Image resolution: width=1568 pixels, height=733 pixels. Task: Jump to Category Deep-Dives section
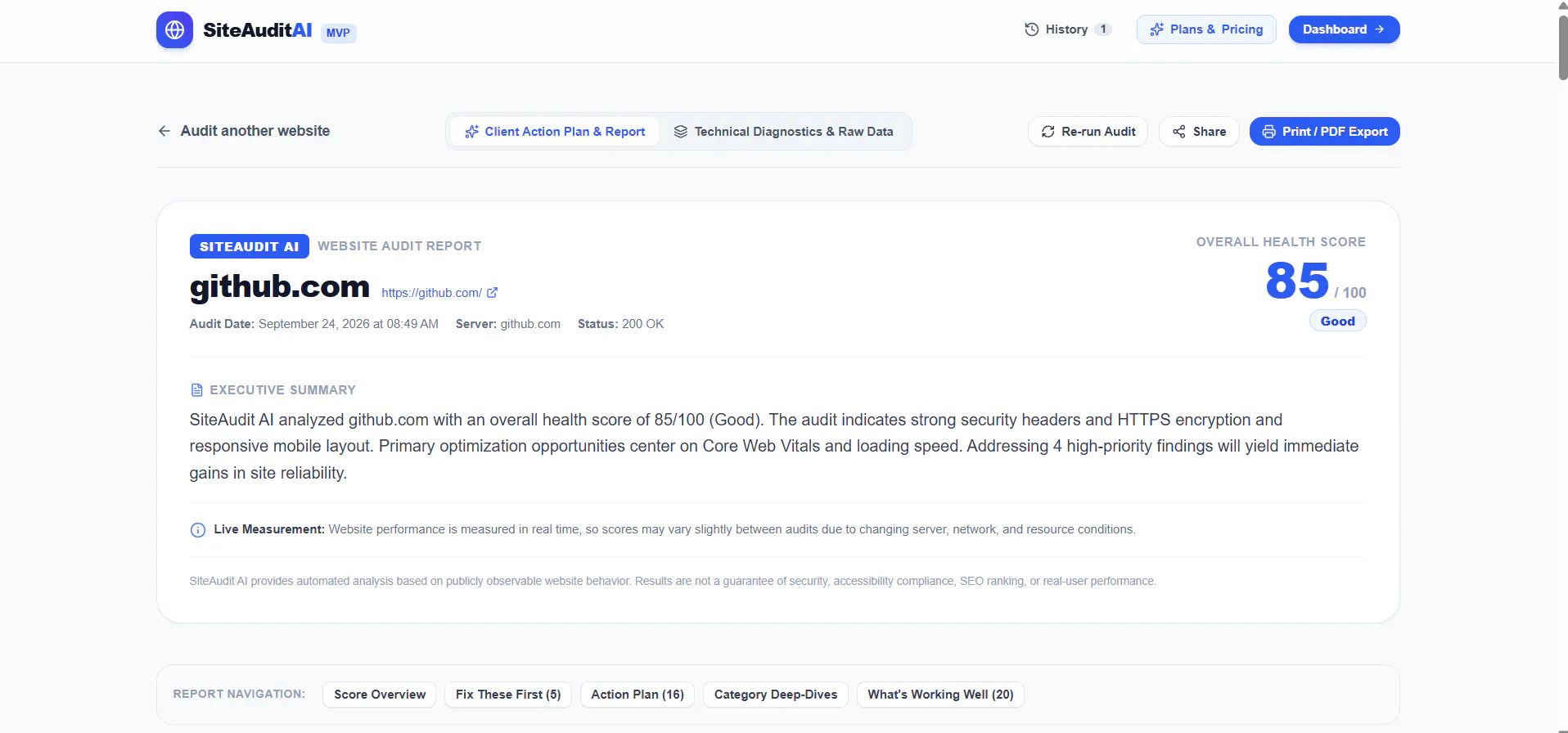(x=776, y=695)
